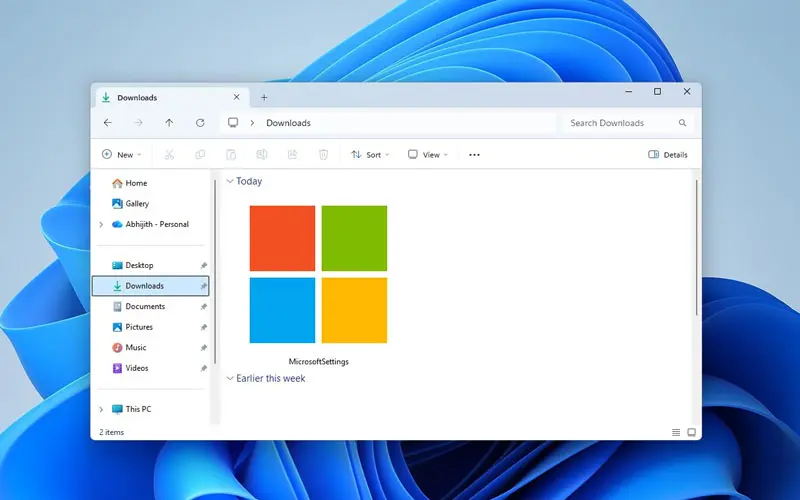Click the PC monitor icon in address bar
Image resolution: width=800 pixels, height=500 pixels.
233,123
